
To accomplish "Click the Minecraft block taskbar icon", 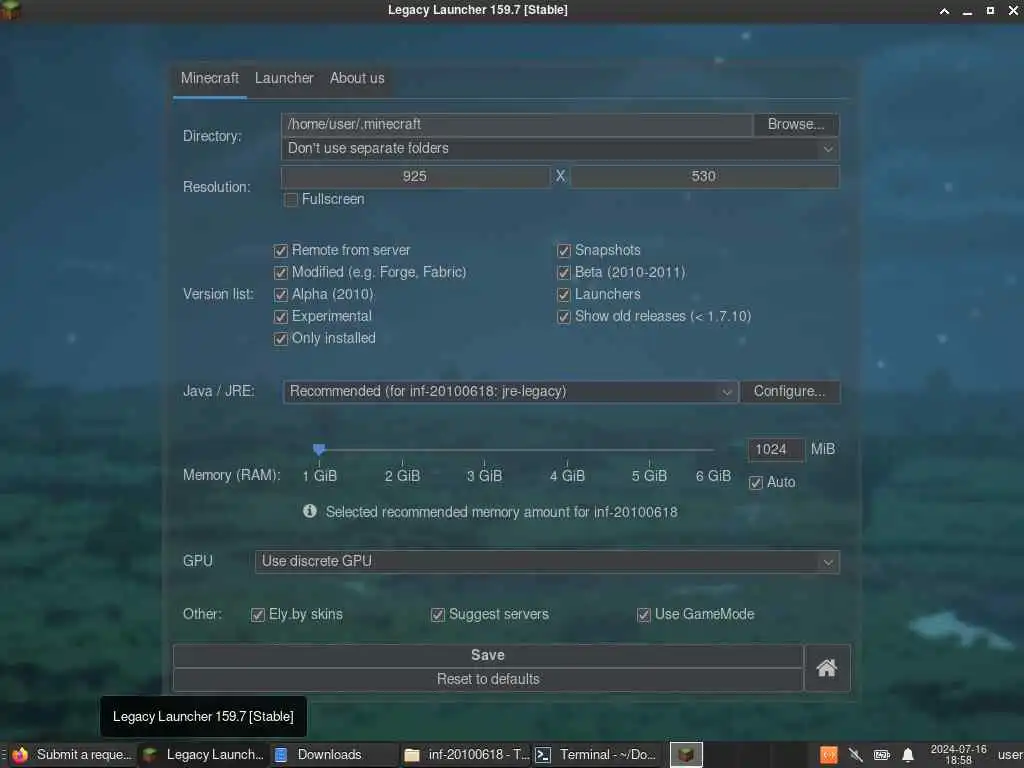I will [x=686, y=755].
